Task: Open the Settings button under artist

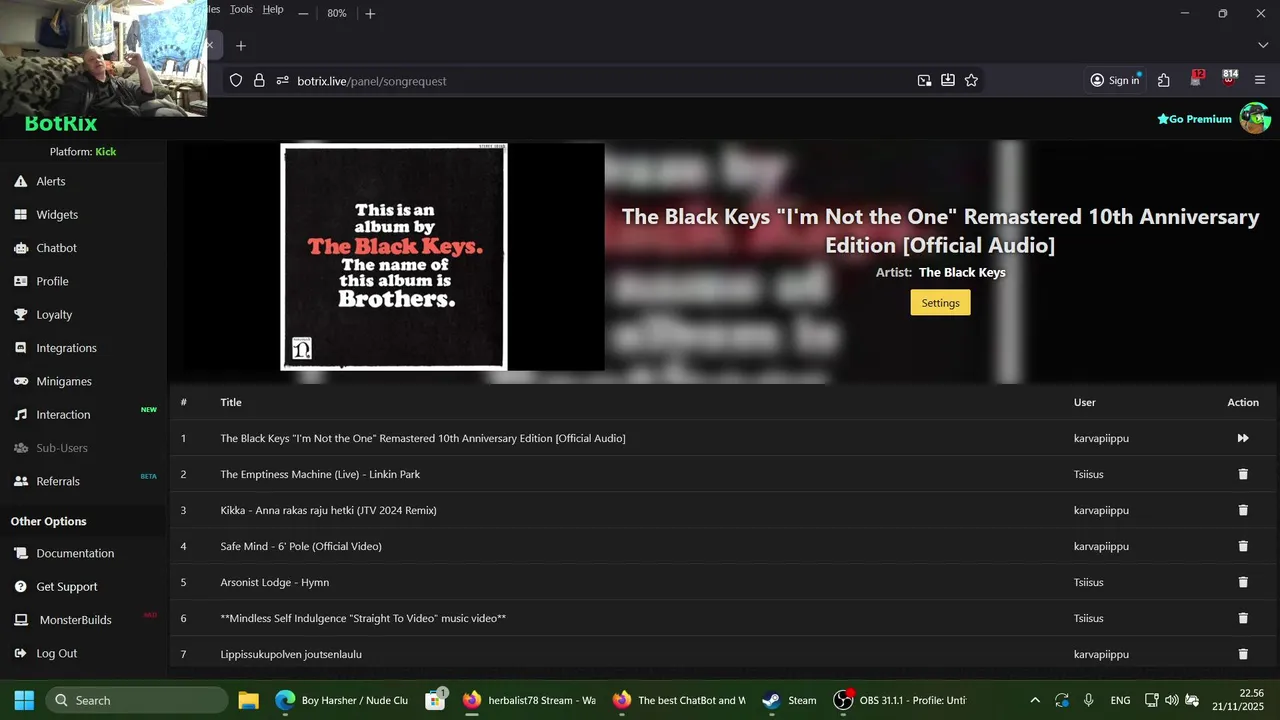Action: tap(940, 302)
